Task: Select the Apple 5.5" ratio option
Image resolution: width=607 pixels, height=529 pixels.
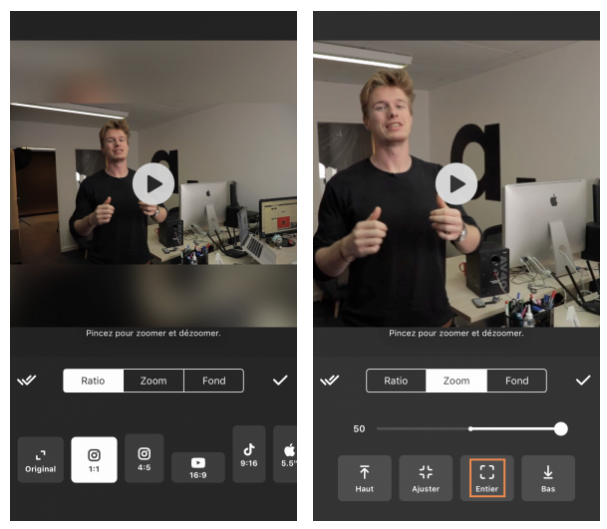Action: 285,454
